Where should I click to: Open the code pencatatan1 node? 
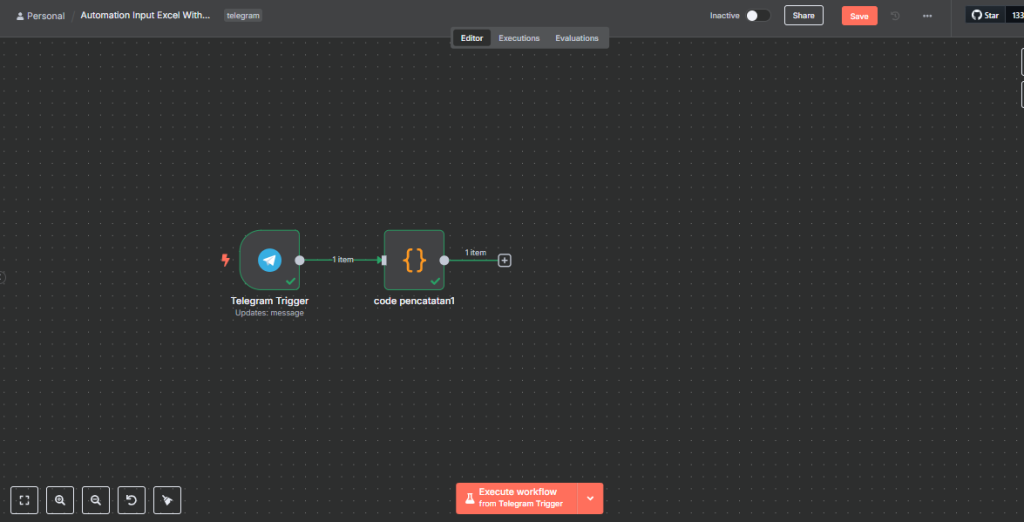414,260
